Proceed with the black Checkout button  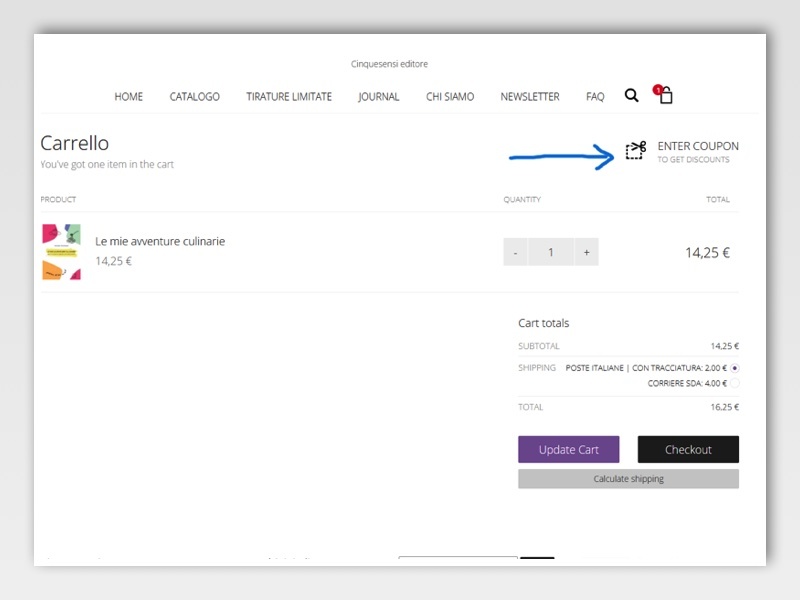(688, 450)
